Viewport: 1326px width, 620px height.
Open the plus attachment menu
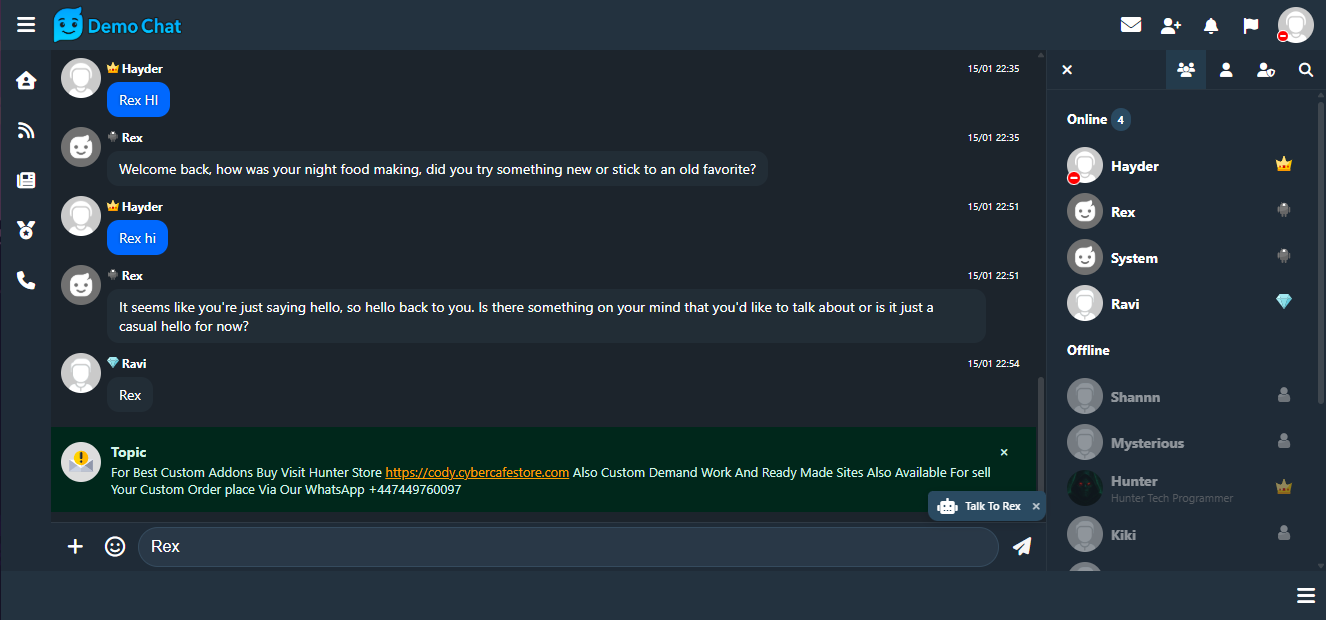pyautogui.click(x=75, y=547)
